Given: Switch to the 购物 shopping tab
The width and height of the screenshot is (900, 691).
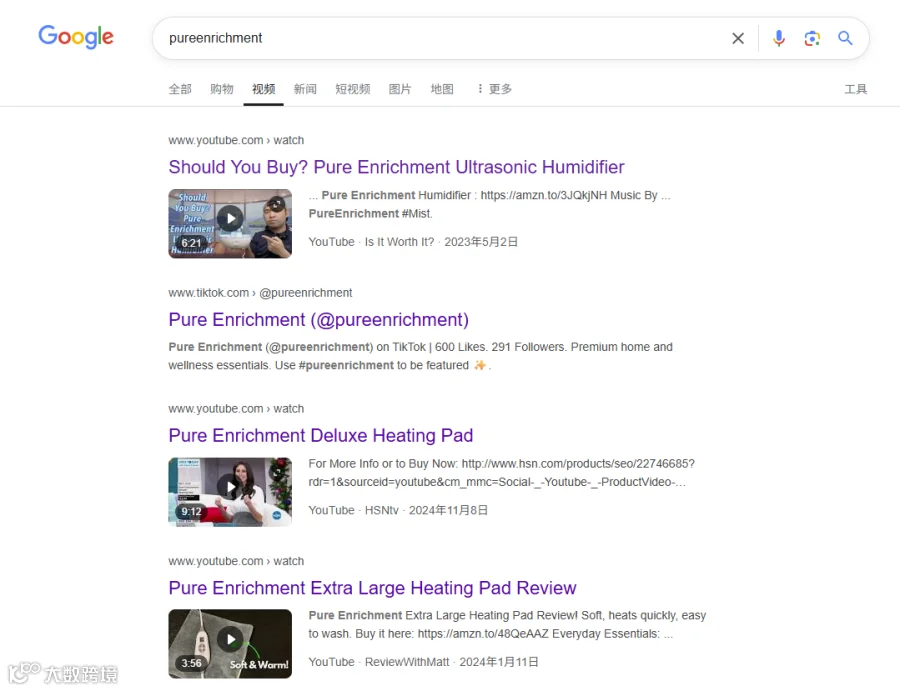Looking at the screenshot, I should [222, 89].
